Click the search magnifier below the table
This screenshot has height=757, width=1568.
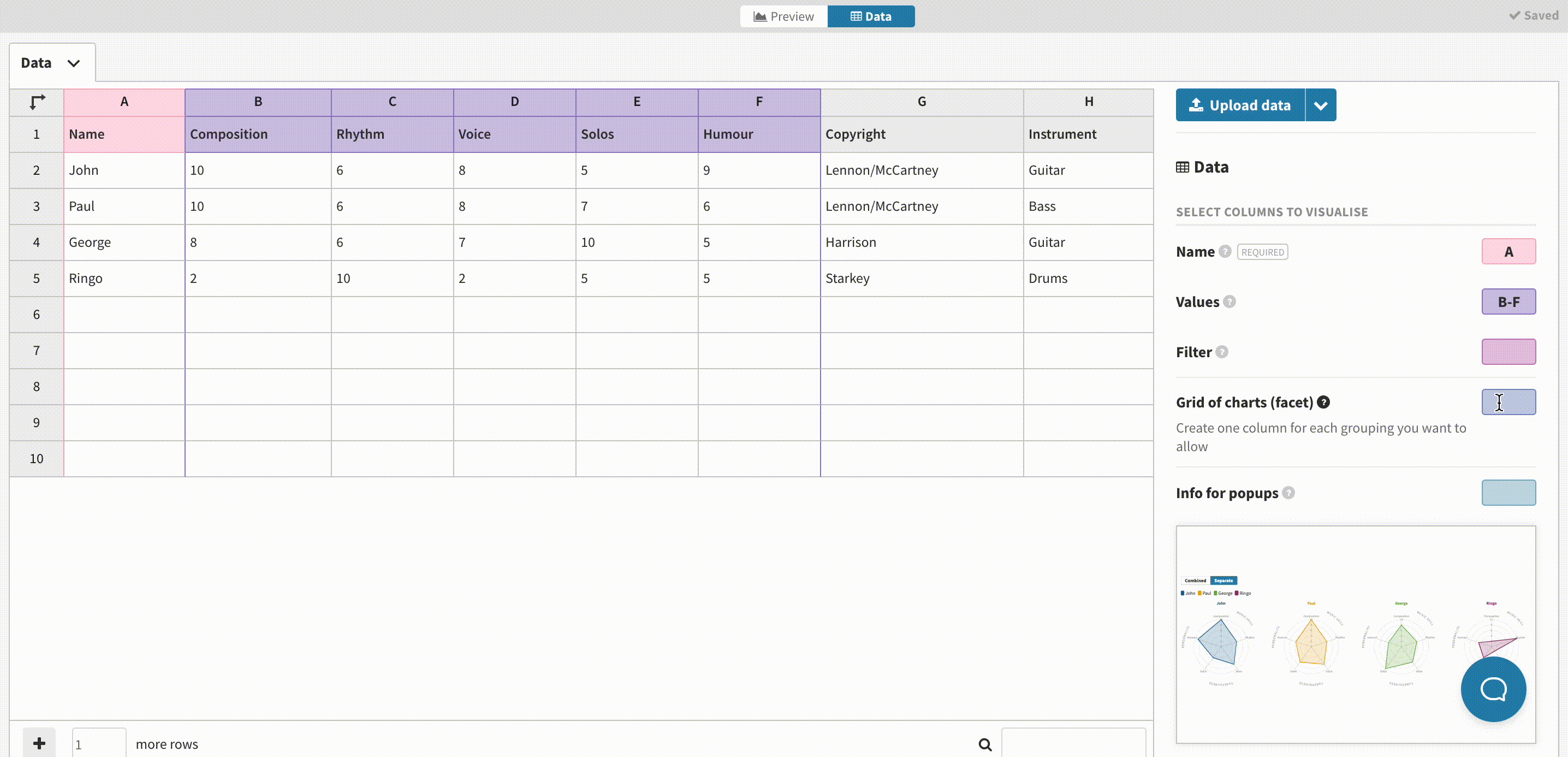click(x=984, y=743)
